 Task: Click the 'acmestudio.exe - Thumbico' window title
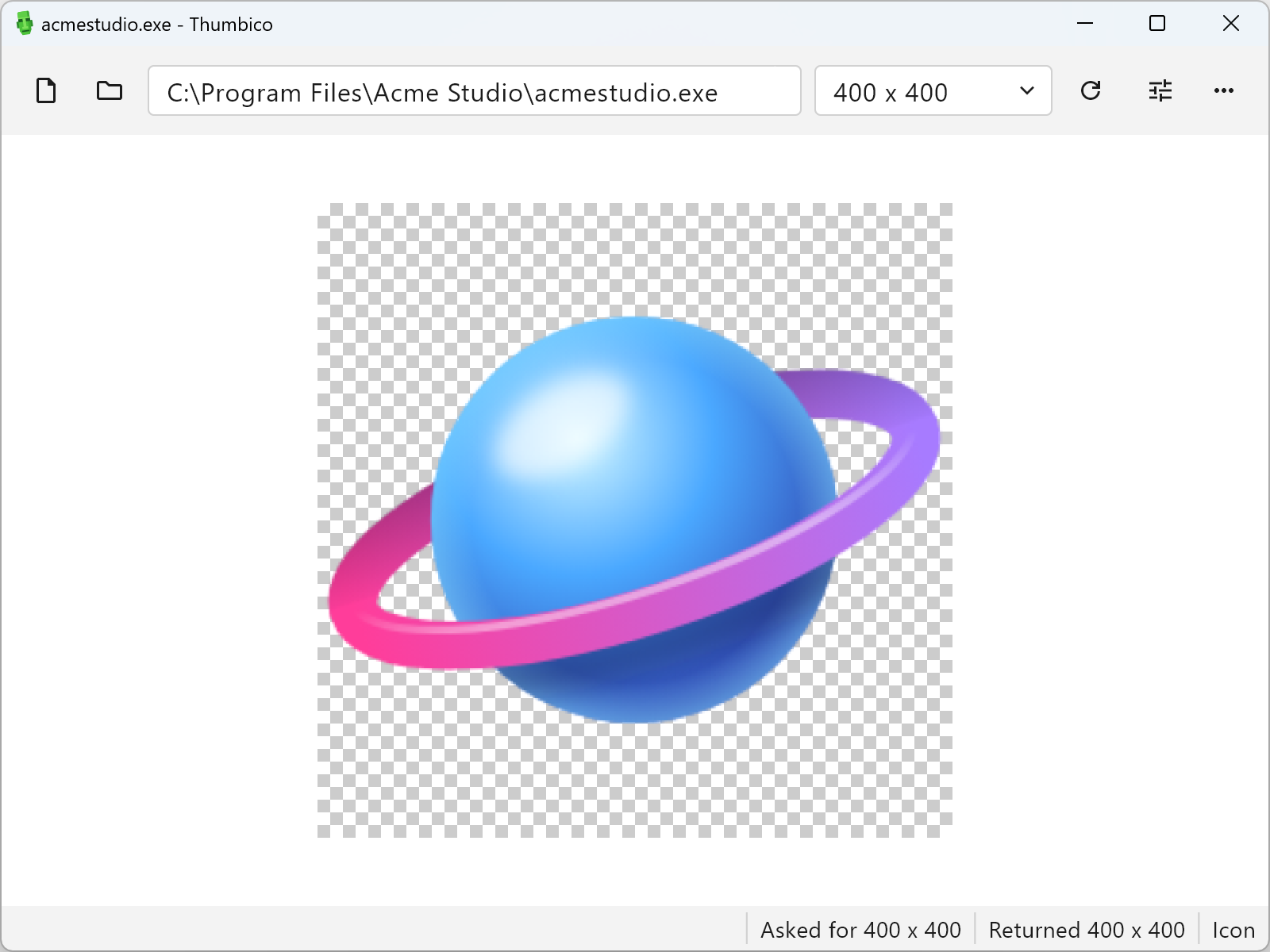click(x=157, y=25)
